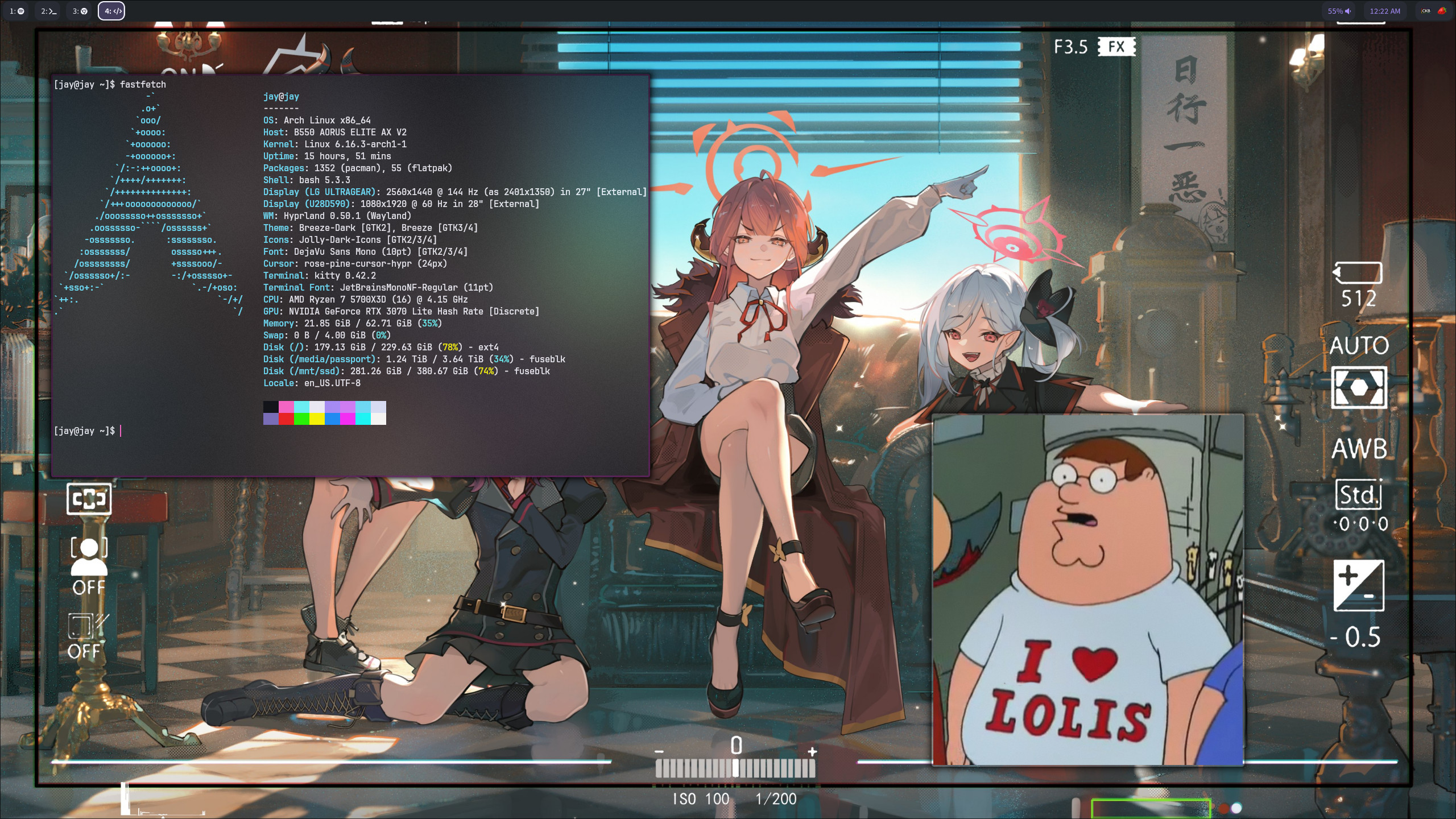Click 'CPU: AMD Ryzen 7 5700X3D' line
The image size is (1456, 819).
click(366, 299)
